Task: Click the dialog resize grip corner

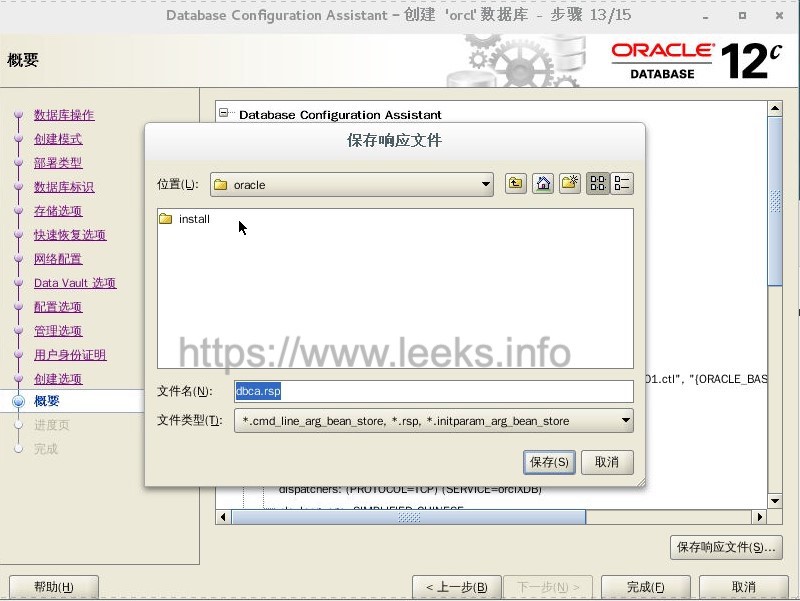Action: point(641,482)
